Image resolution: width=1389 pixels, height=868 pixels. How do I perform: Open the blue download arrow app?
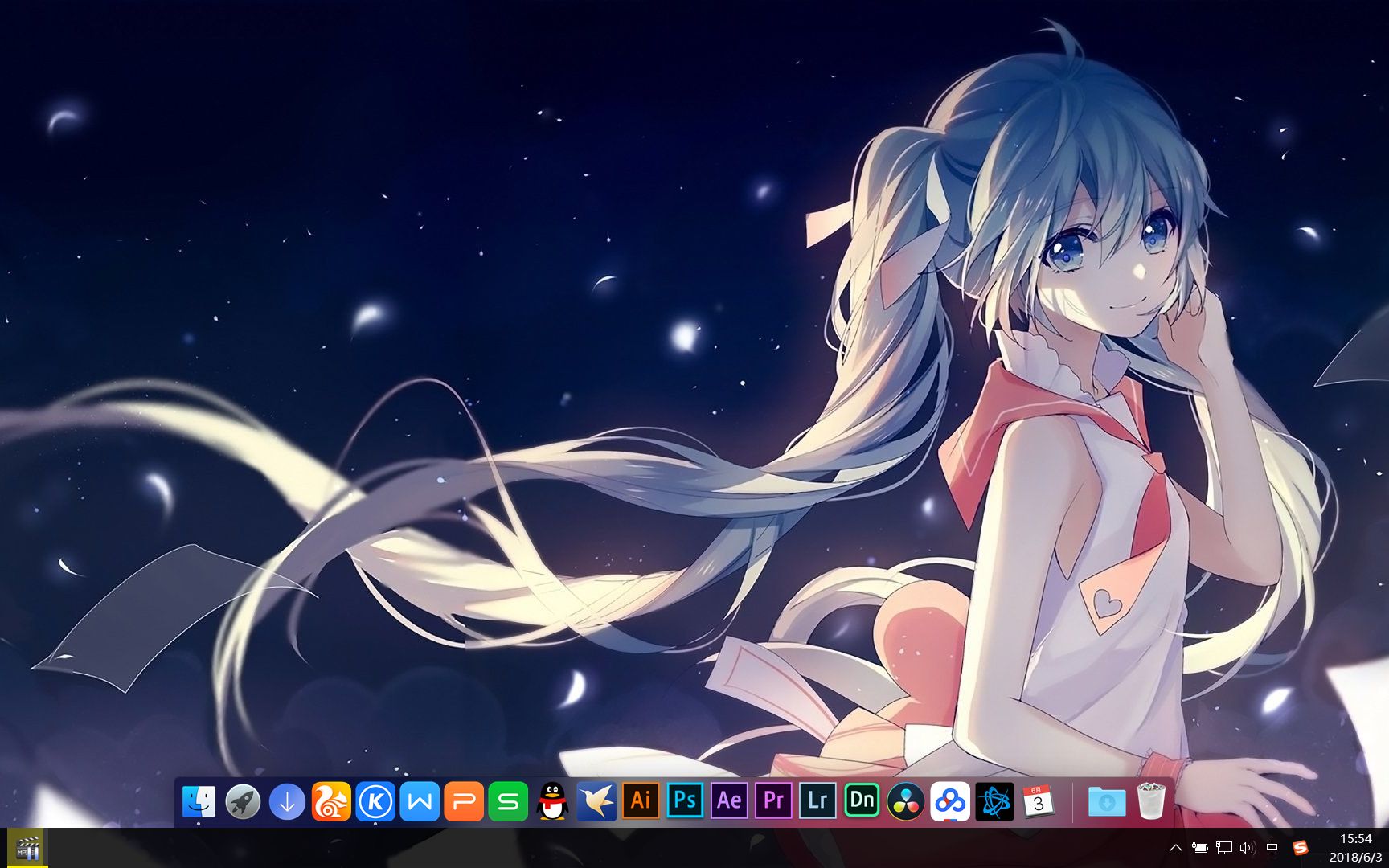(287, 801)
